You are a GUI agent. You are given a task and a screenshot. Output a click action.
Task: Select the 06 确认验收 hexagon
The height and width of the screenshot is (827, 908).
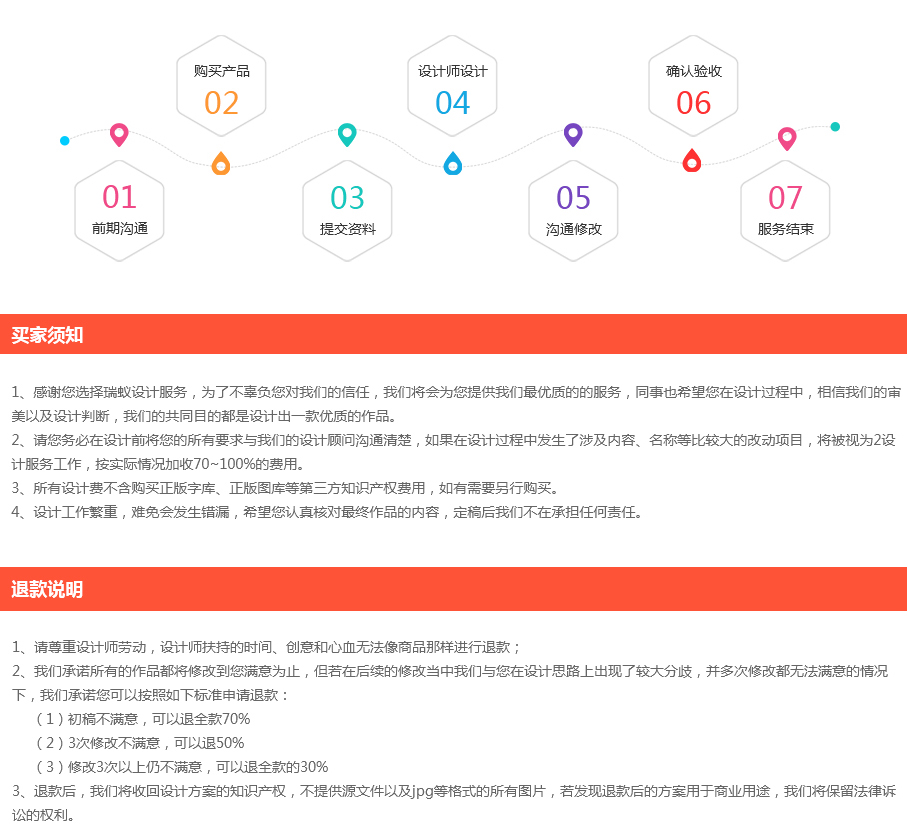pyautogui.click(x=693, y=86)
